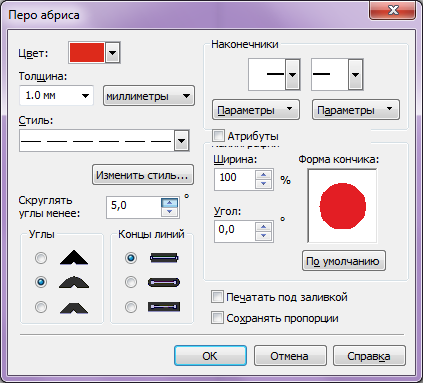Select the miter corners radio button
This screenshot has width=423, height=383.
(41, 258)
